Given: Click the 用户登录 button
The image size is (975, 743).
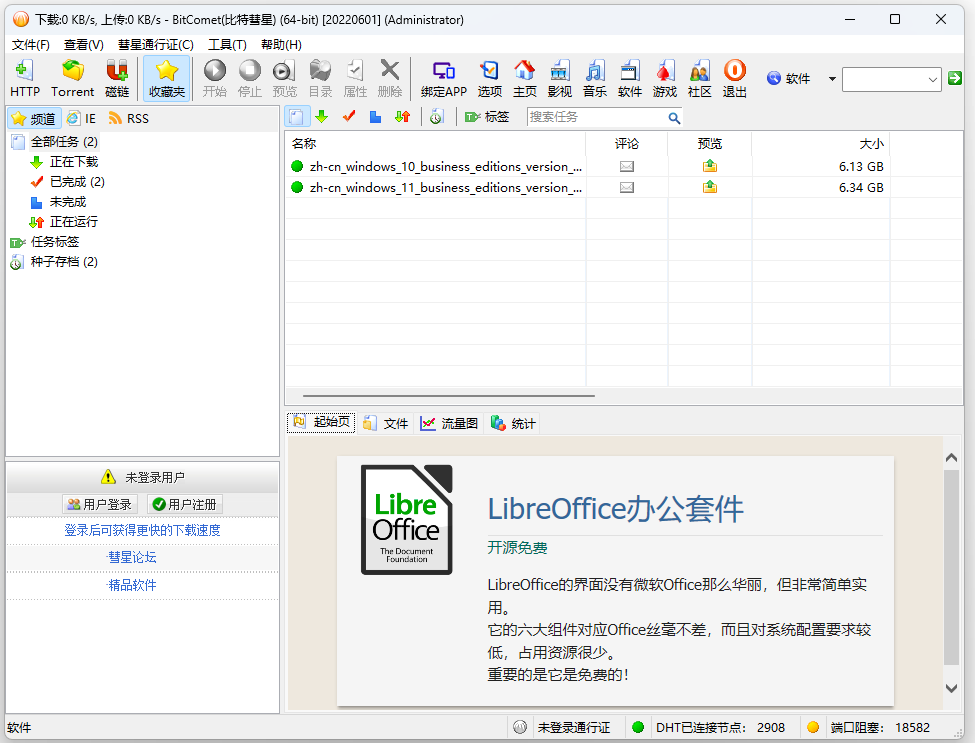Looking at the screenshot, I should pos(99,504).
